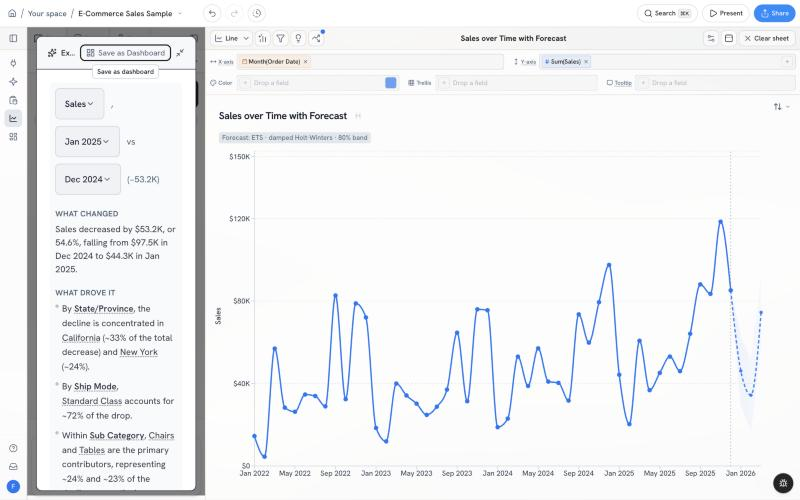Viewport: 800px width, 500px height.
Task: Toggle the left sidebar panel icon
Action: (x=13, y=38)
